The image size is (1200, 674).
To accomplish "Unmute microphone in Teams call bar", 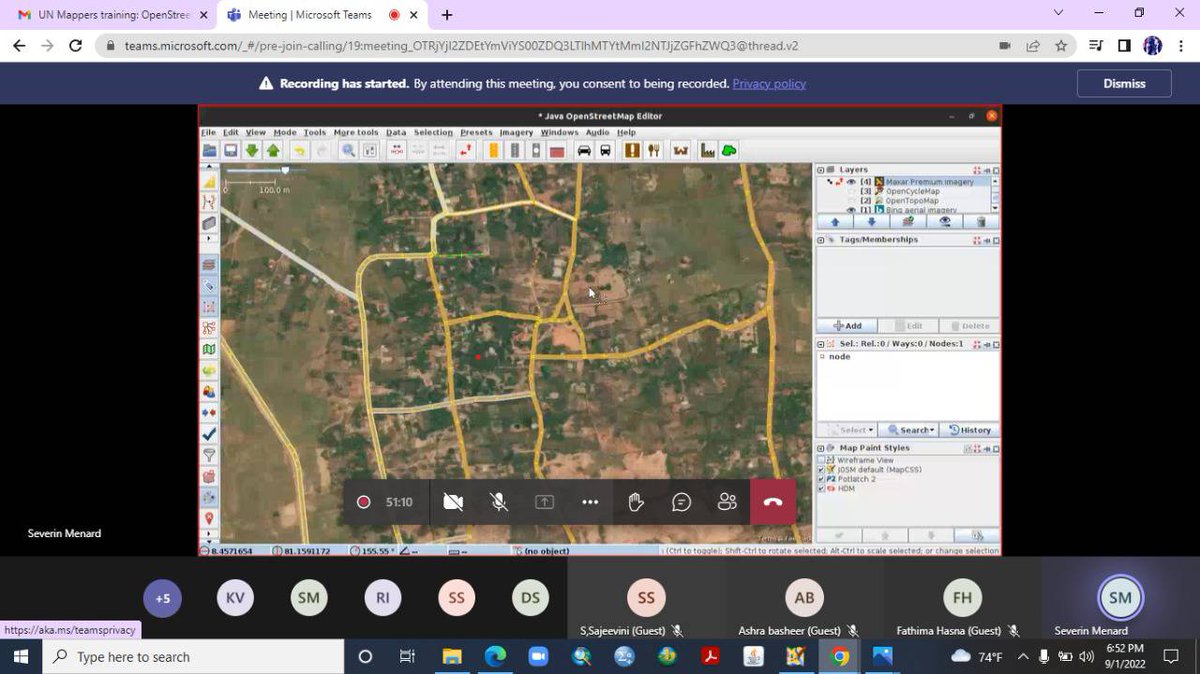I will pos(499,502).
